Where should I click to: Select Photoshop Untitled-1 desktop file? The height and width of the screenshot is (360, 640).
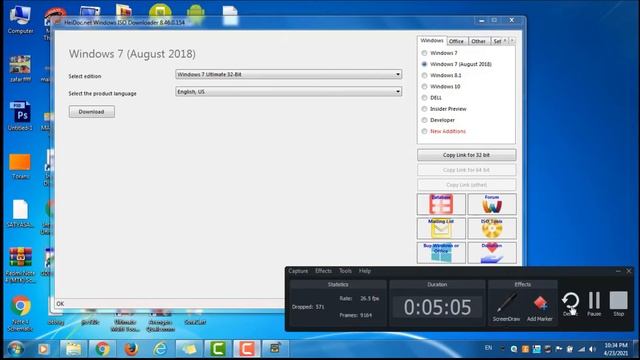(x=20, y=116)
